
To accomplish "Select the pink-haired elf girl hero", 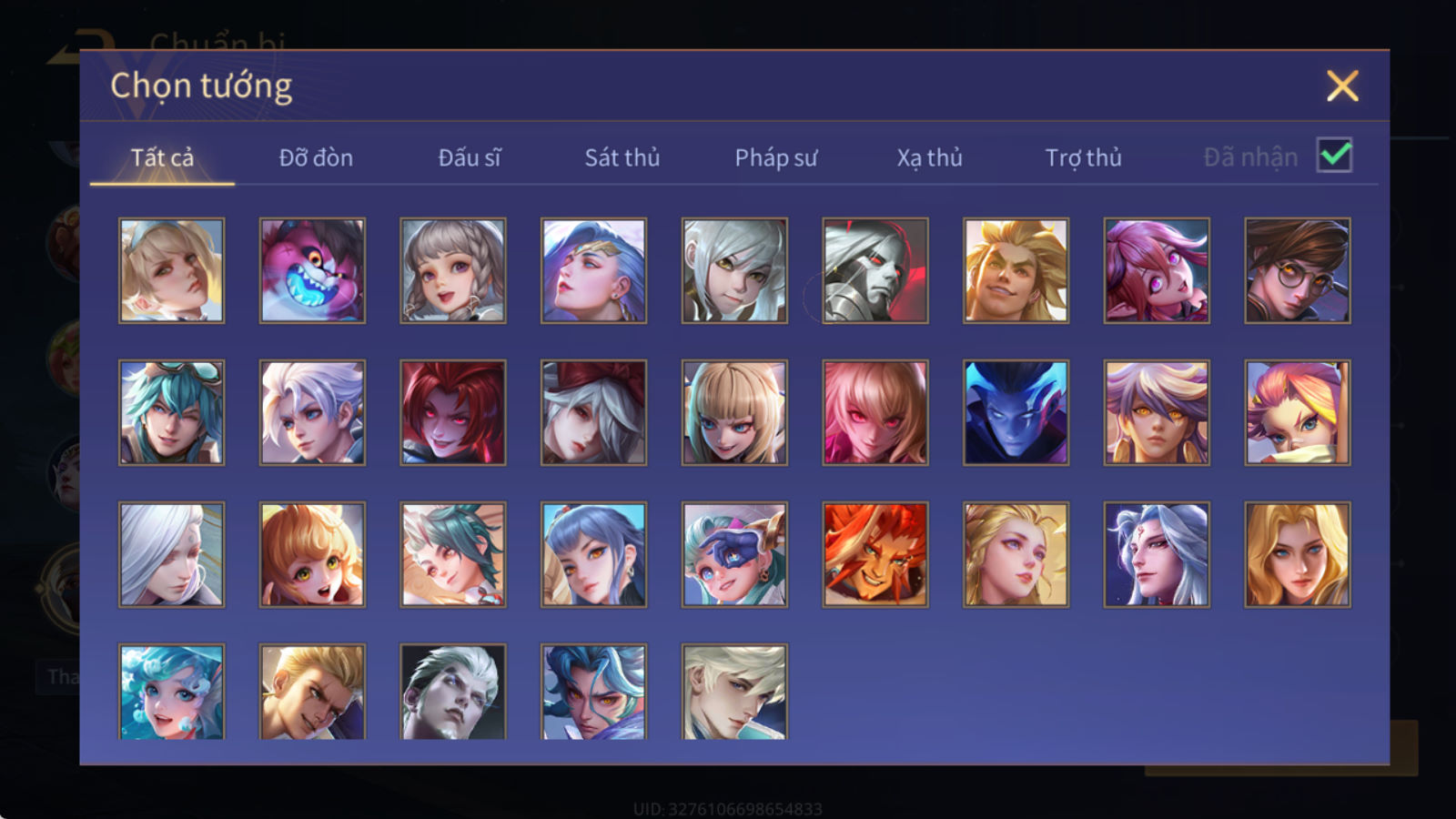I will (x=1156, y=270).
